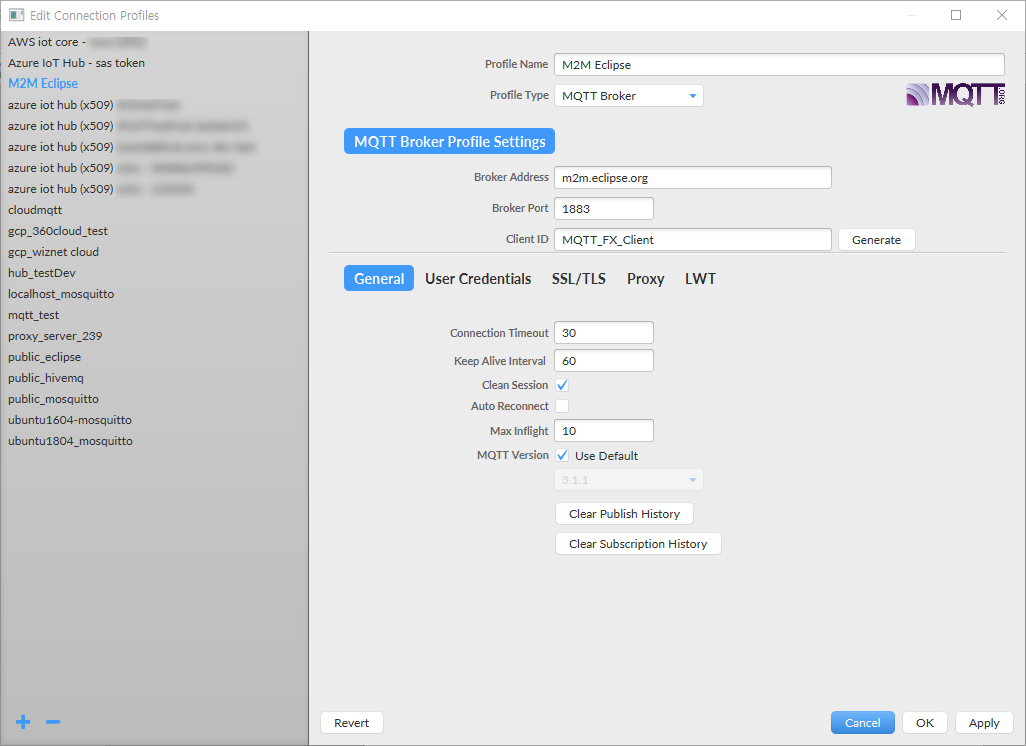Click the OK button

[925, 722]
